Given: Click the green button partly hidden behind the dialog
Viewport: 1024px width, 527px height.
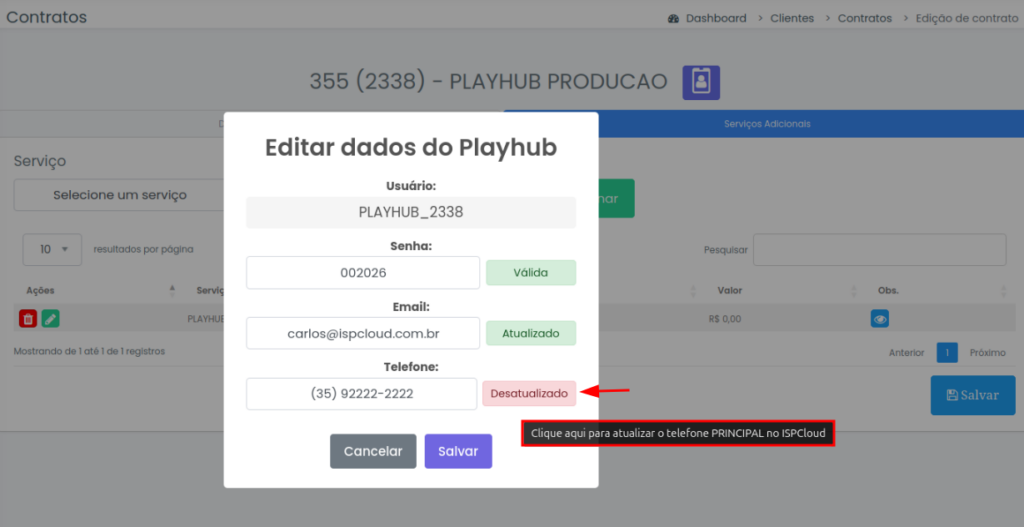Looking at the screenshot, I should coord(616,198).
